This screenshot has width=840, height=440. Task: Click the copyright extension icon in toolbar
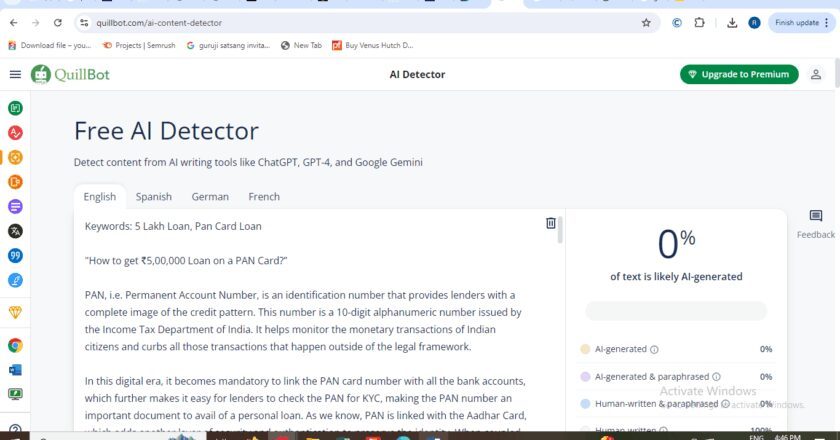[x=677, y=23]
